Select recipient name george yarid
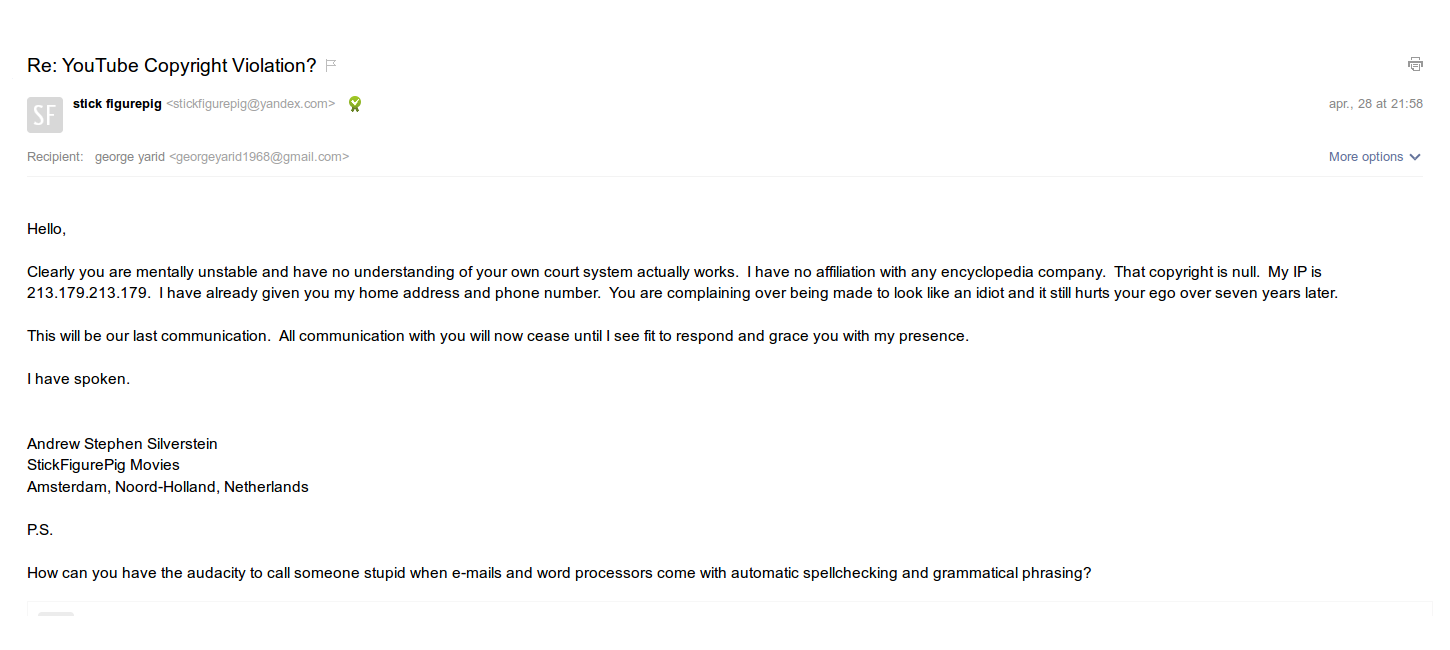 point(130,157)
